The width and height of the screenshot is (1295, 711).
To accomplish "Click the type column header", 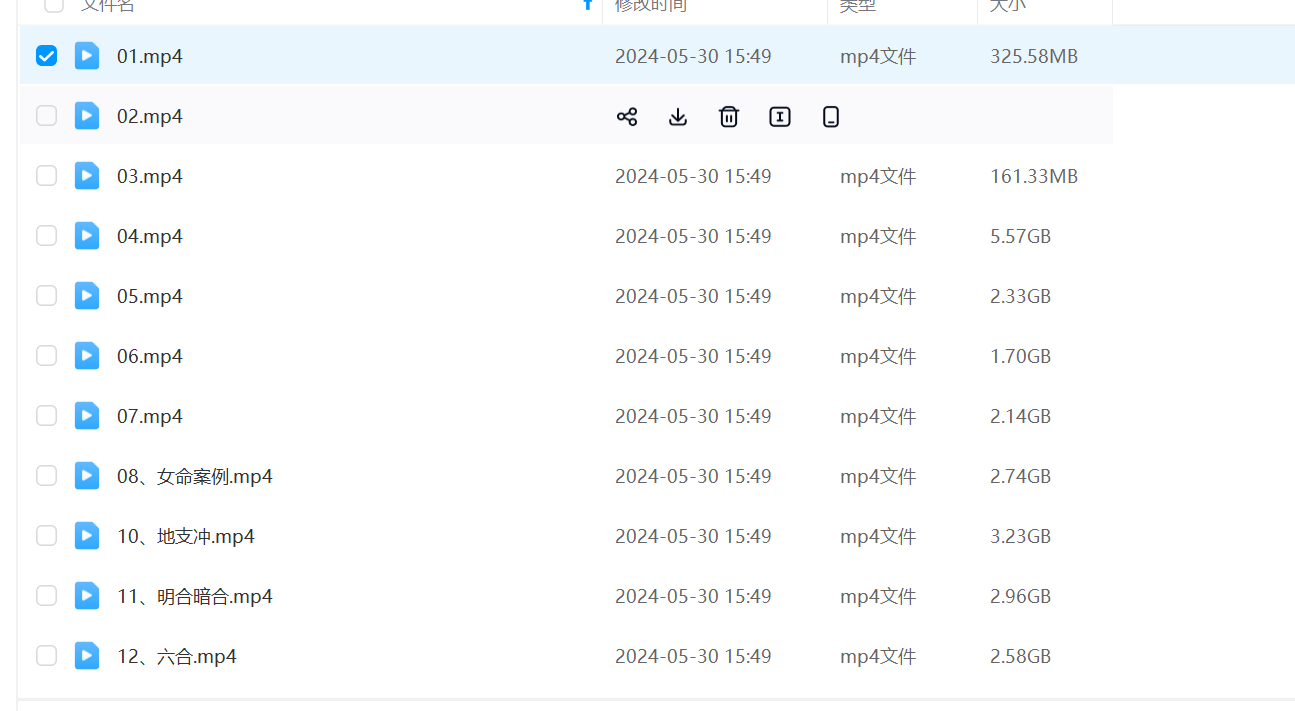I will coord(857,5).
